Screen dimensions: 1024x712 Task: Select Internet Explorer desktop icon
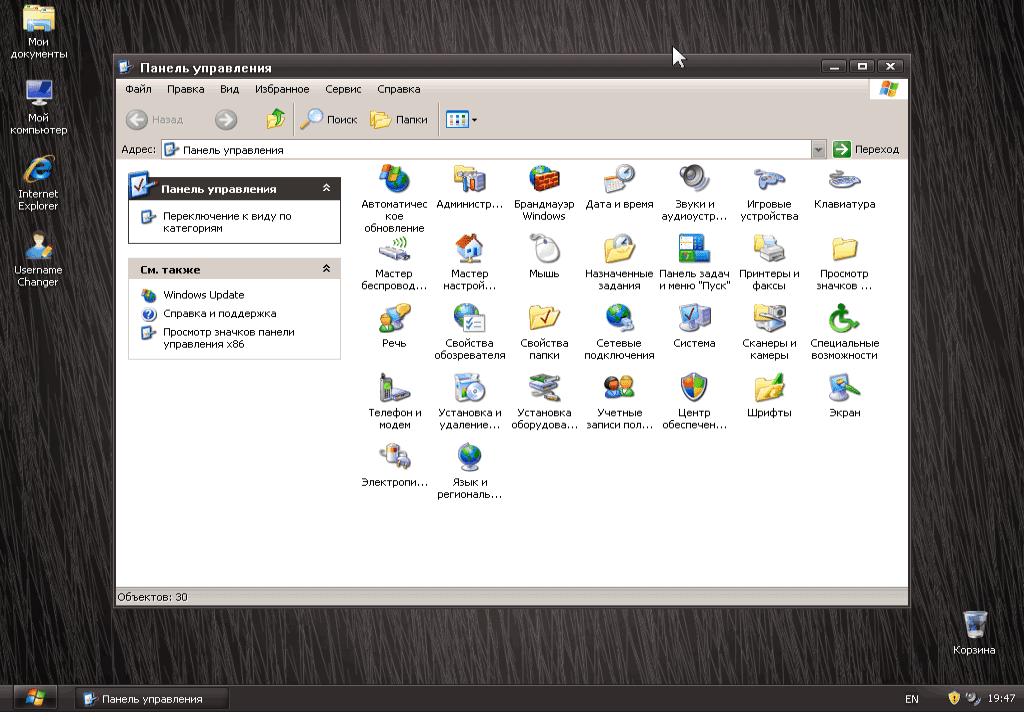39,183
